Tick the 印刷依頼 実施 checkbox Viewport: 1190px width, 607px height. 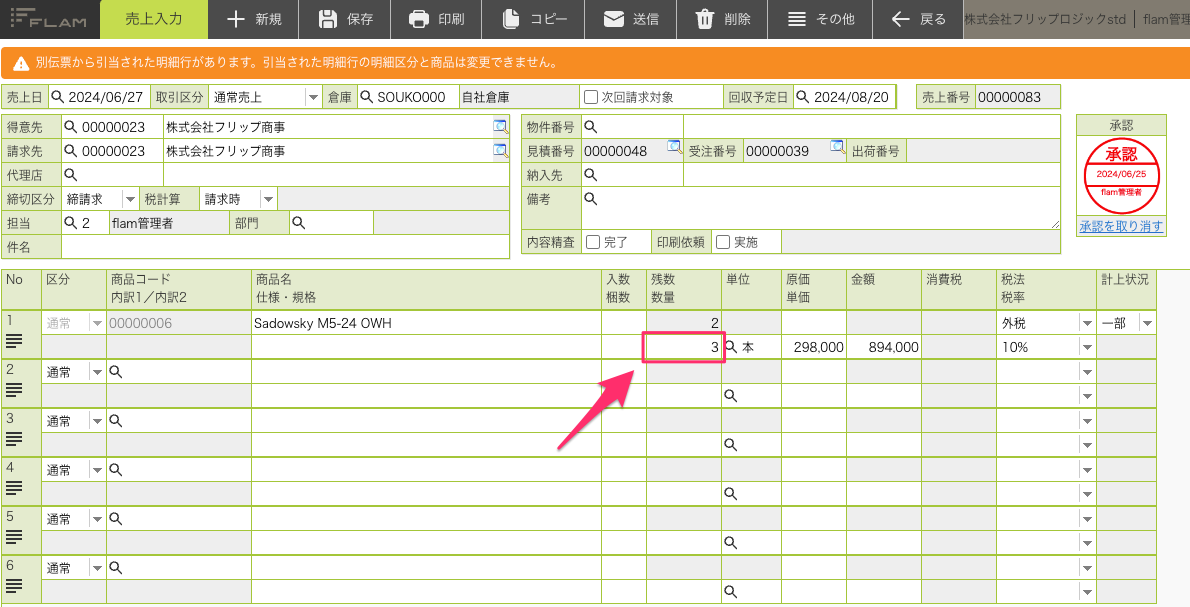723,242
